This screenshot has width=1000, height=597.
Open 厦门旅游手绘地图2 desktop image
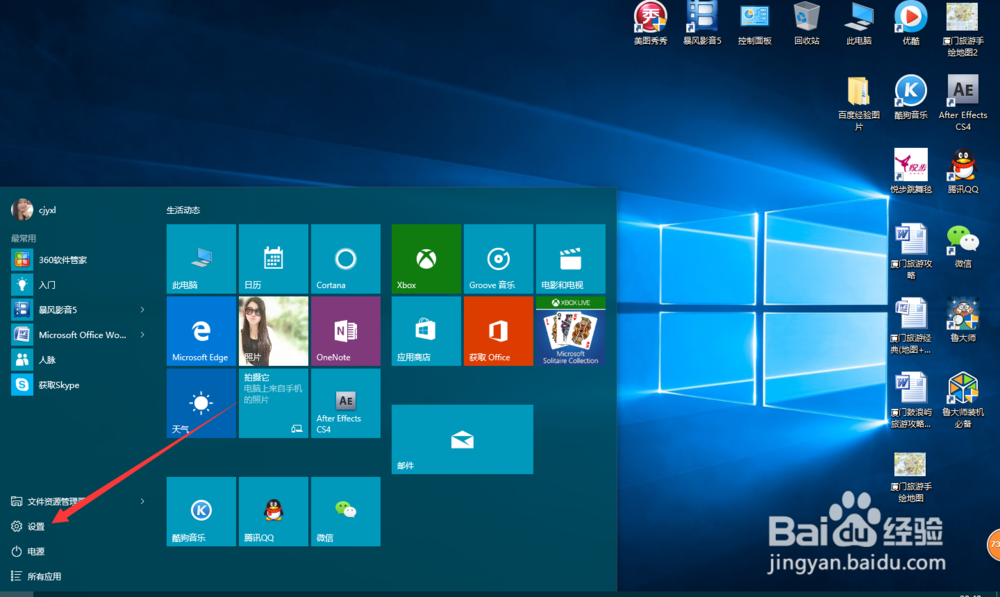click(962, 29)
